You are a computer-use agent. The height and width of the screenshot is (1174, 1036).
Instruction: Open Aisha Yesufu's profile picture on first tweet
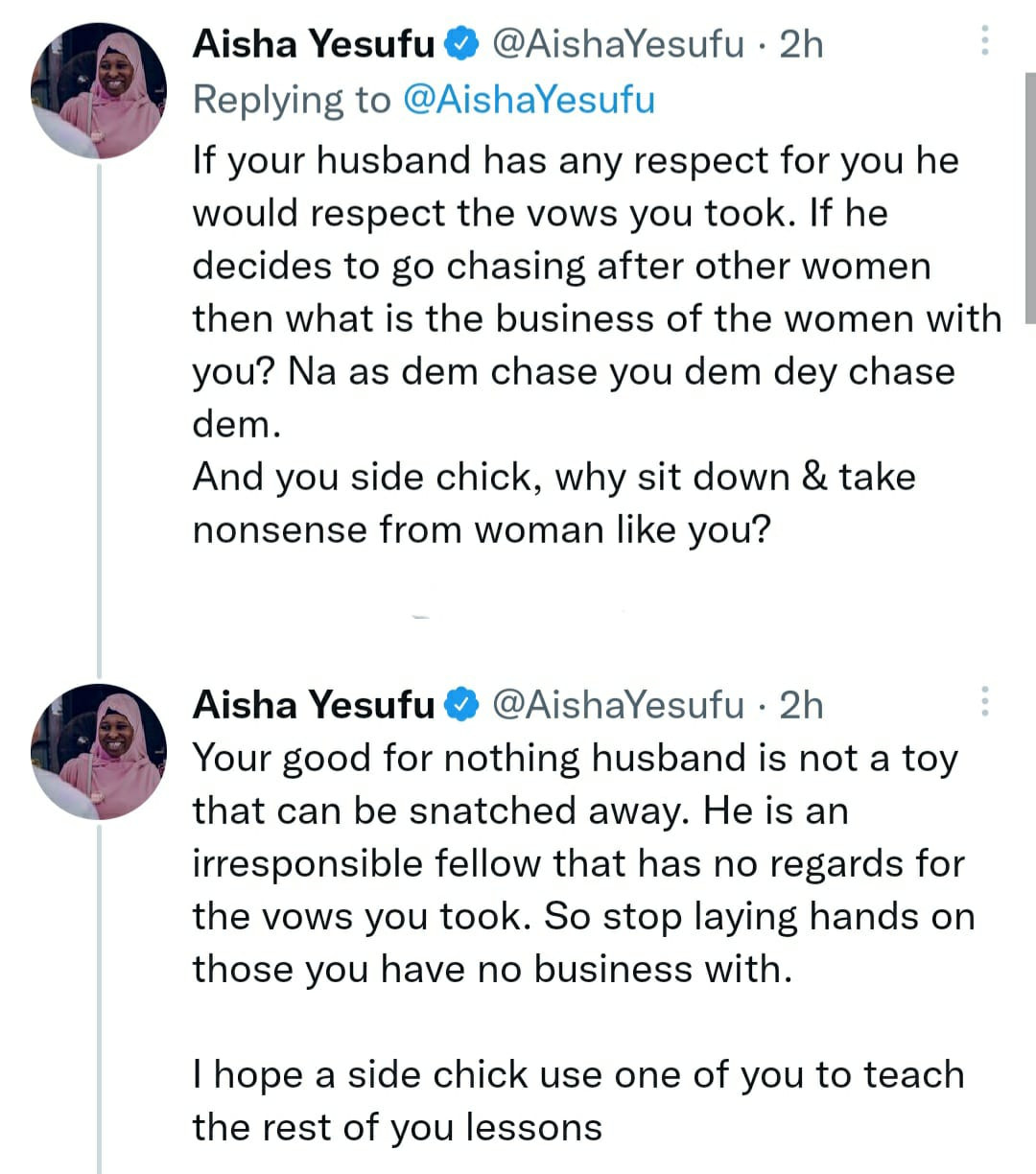[x=100, y=89]
